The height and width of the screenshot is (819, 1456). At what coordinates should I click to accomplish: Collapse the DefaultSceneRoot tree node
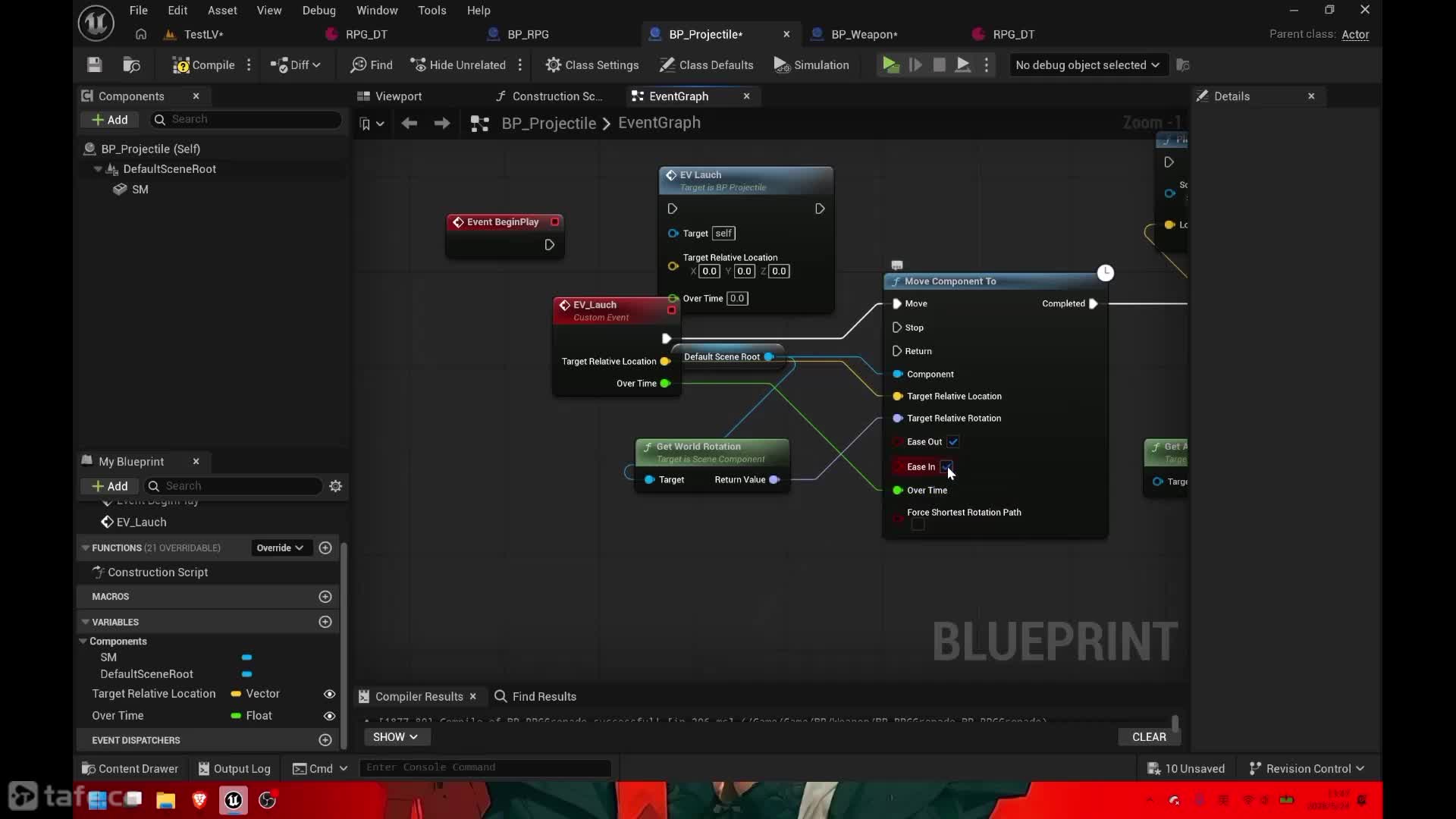98,169
